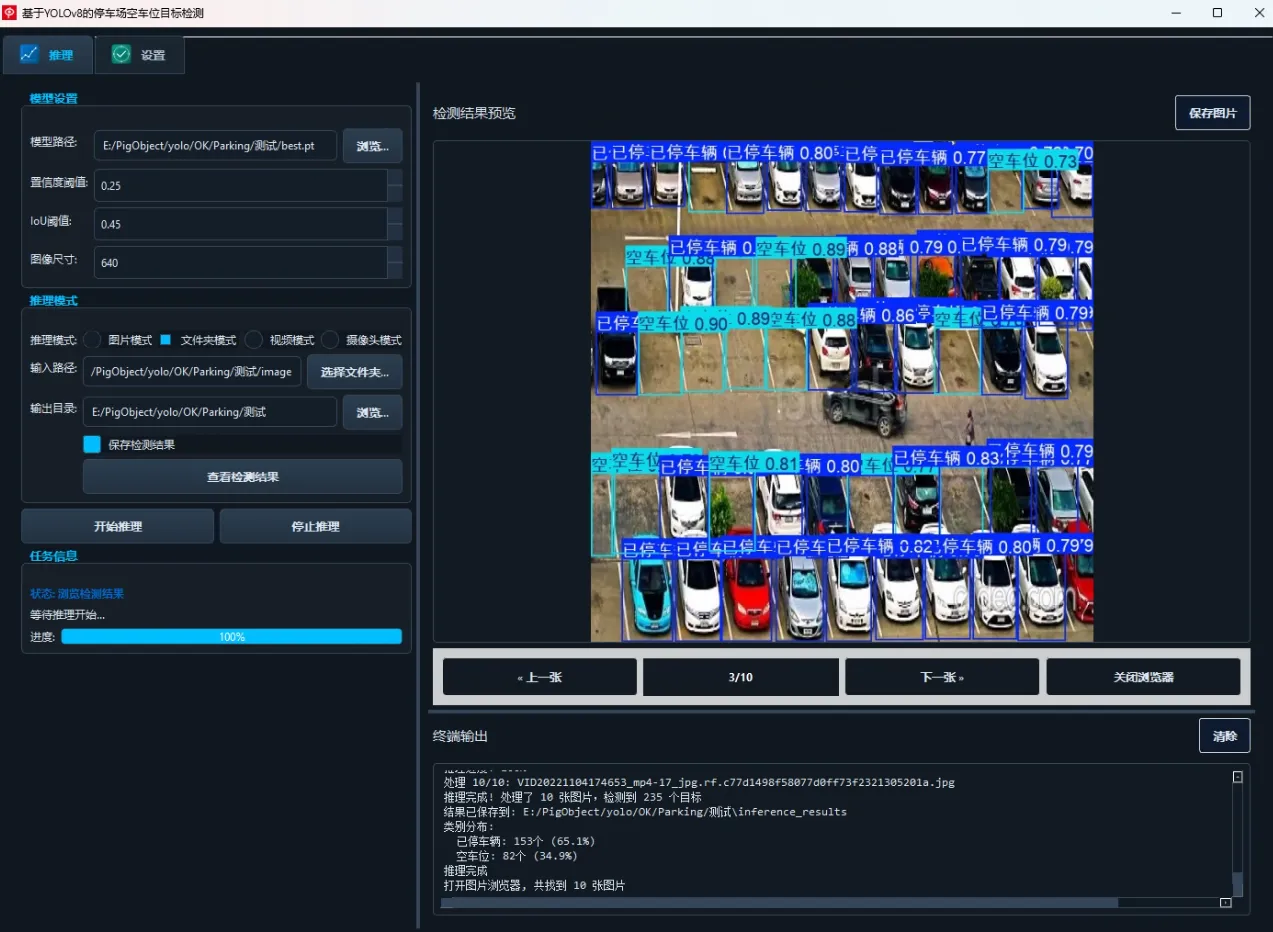The image size is (1273, 932).
Task: Stop inference with 停止推理
Action: pyautogui.click(x=315, y=526)
